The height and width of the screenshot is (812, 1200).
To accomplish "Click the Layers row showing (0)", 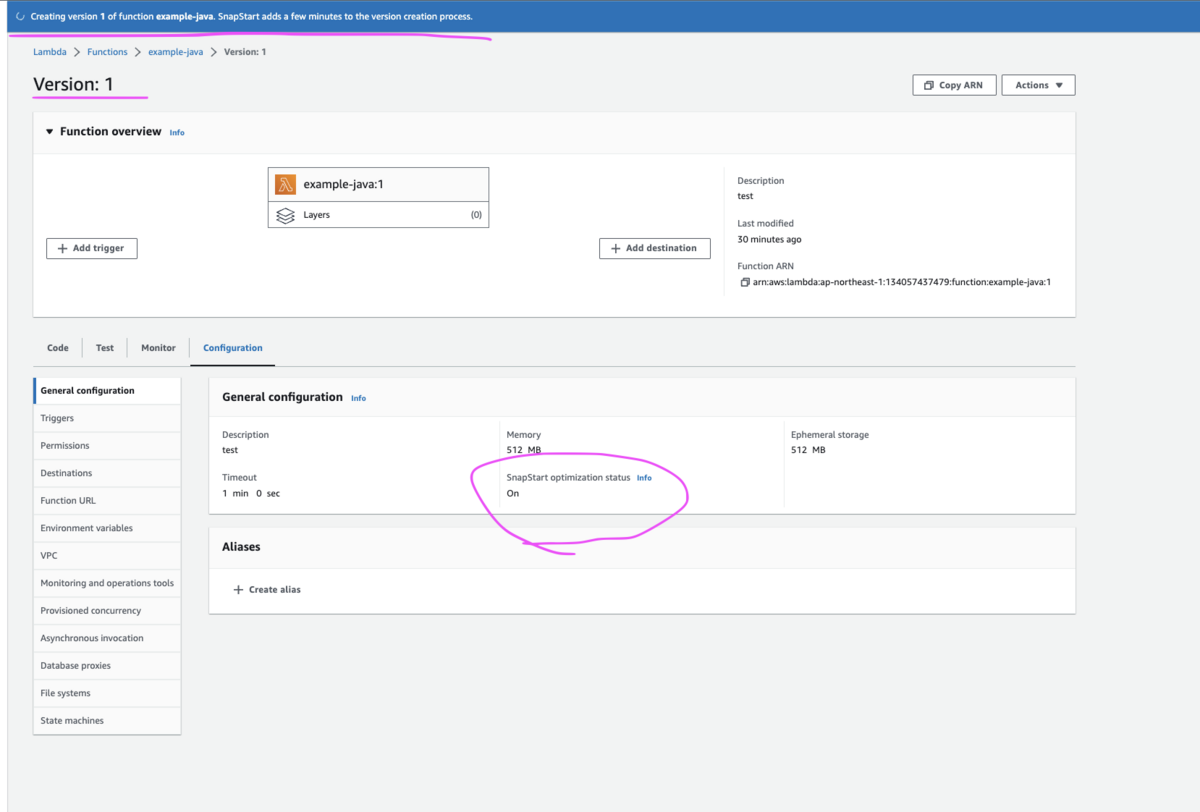I will 378,215.
